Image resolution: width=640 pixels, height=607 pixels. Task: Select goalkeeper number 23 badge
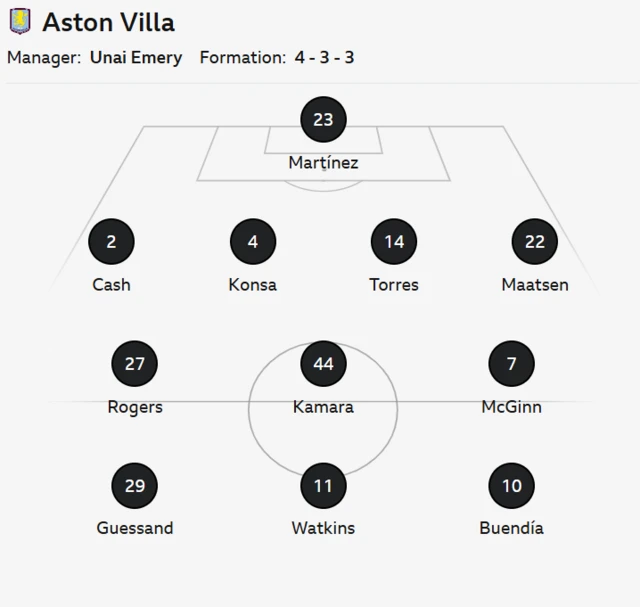[x=323, y=120]
